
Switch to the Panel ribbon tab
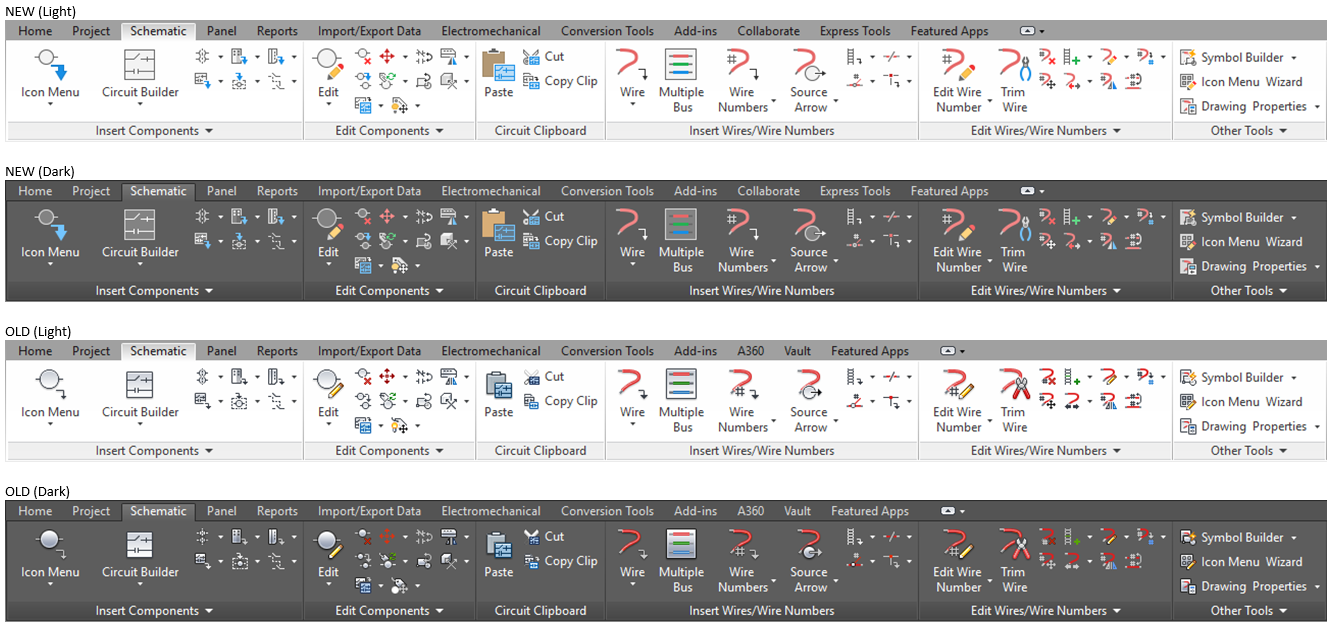coord(221,30)
